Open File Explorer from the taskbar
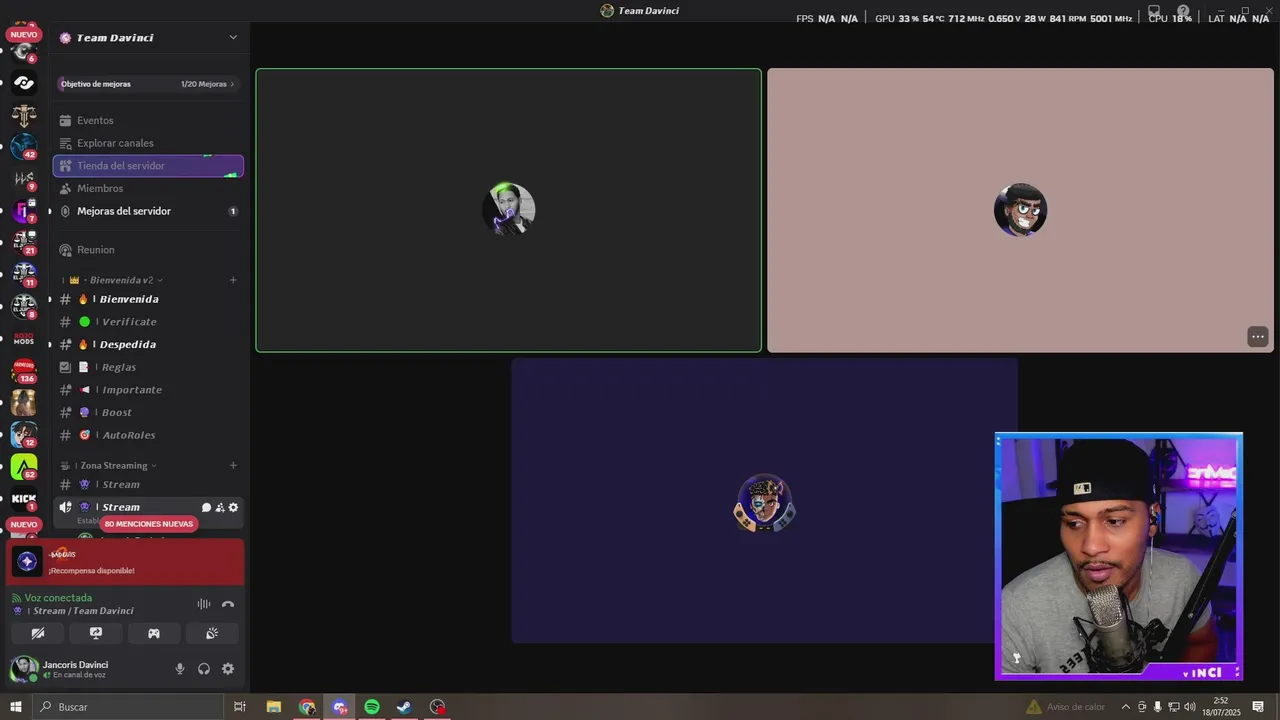This screenshot has width=1280, height=720. [274, 707]
